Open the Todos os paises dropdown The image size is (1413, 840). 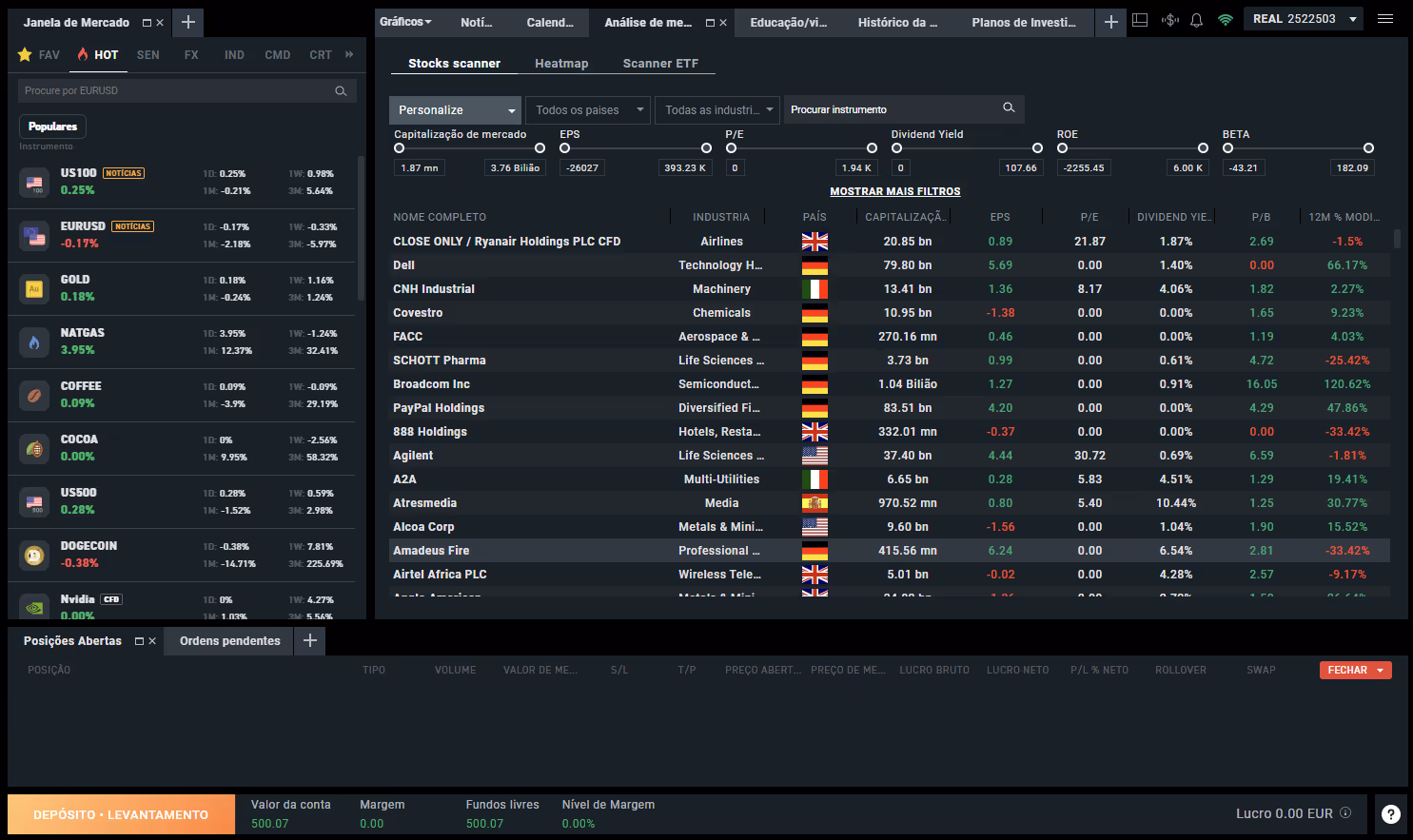pos(589,110)
